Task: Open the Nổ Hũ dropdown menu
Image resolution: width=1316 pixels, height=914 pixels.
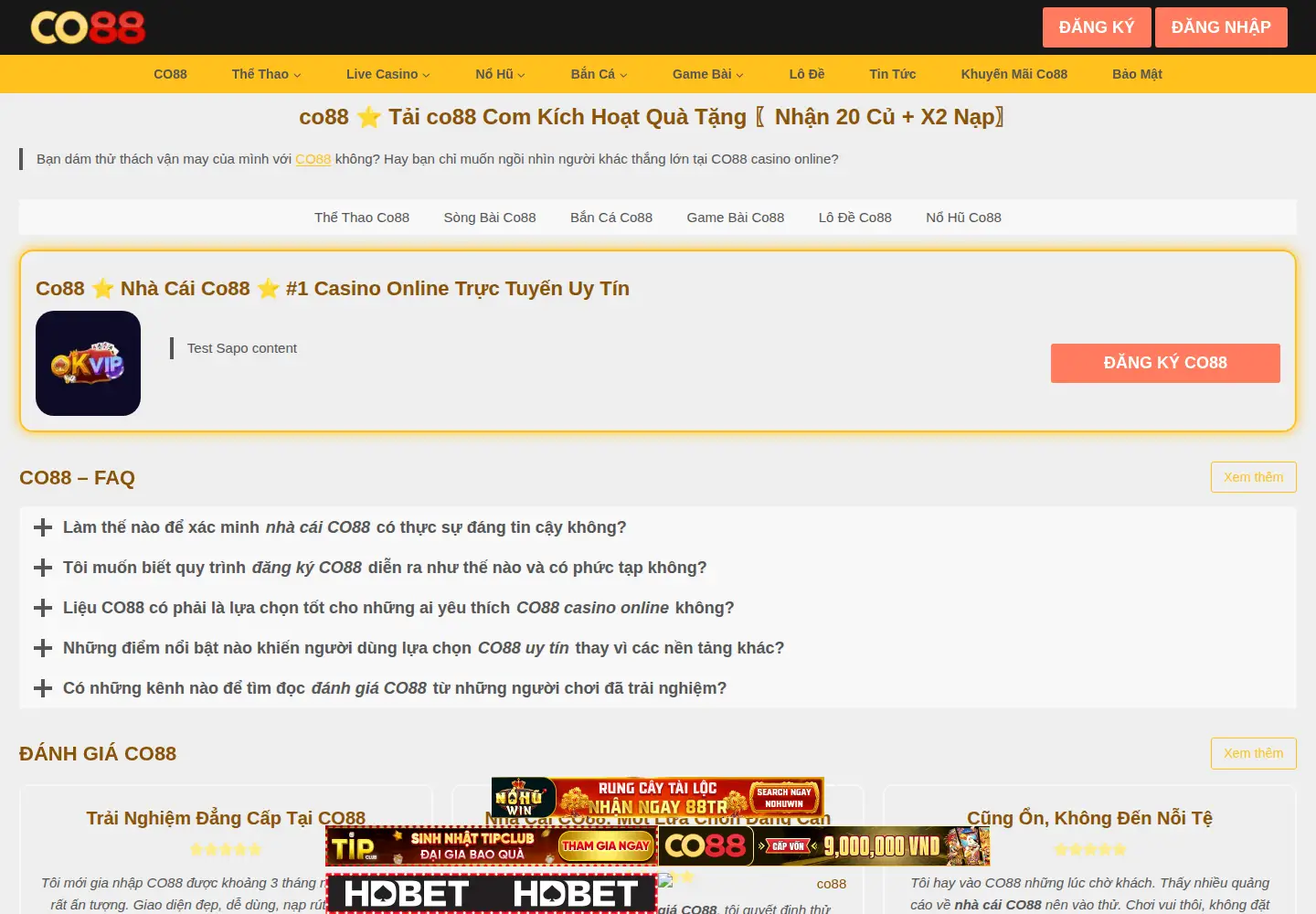Action: (x=500, y=74)
